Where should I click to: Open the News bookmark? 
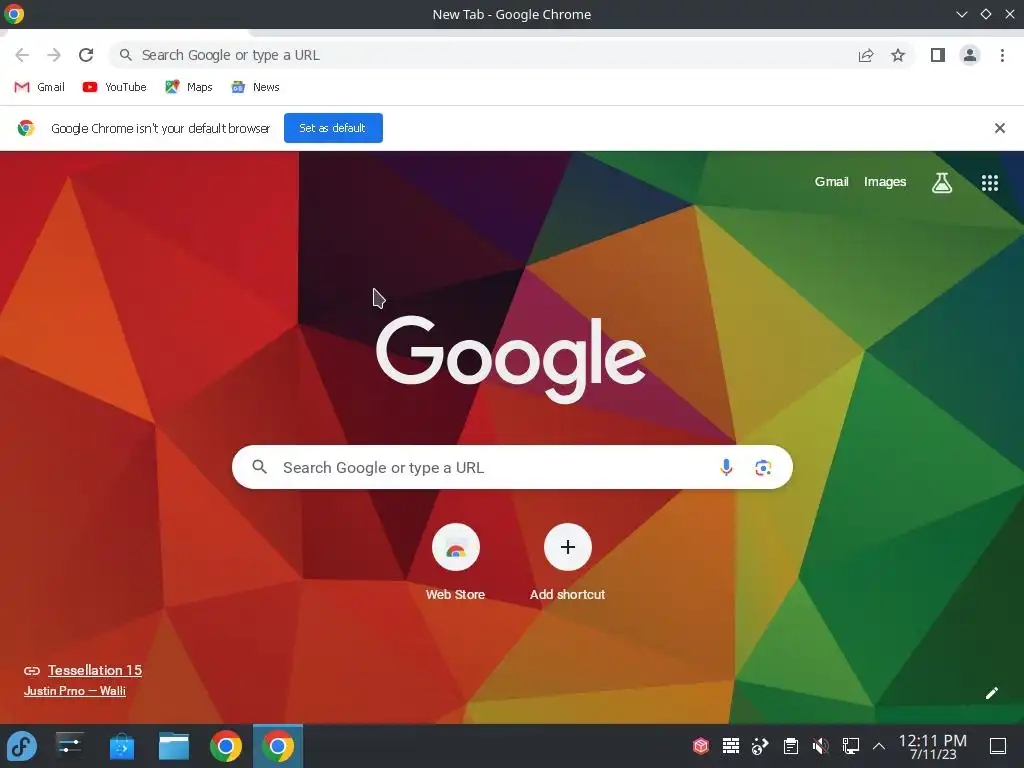[x=255, y=87]
